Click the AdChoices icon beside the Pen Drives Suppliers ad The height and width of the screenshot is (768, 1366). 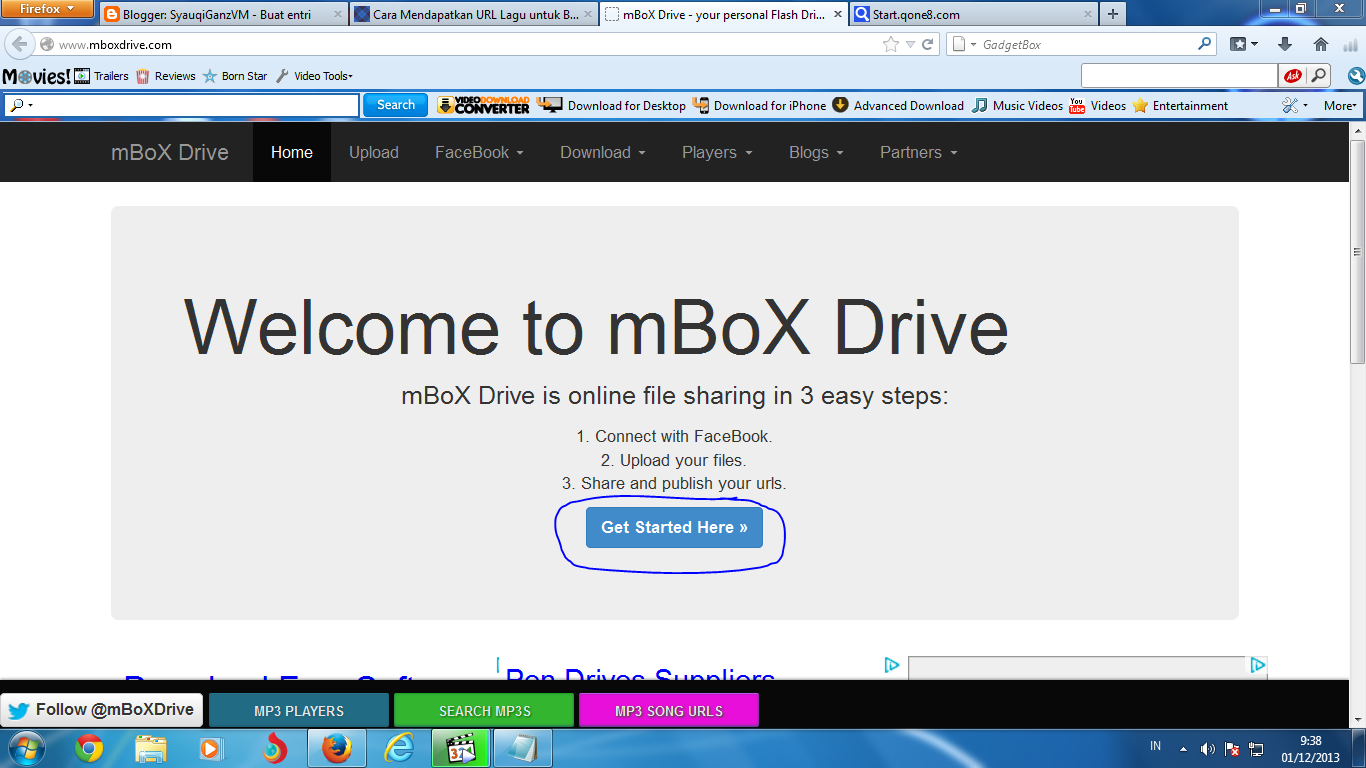(891, 665)
